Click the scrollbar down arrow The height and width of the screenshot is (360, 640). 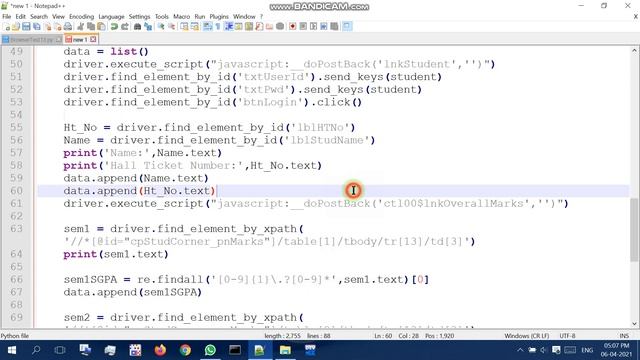click(634, 324)
